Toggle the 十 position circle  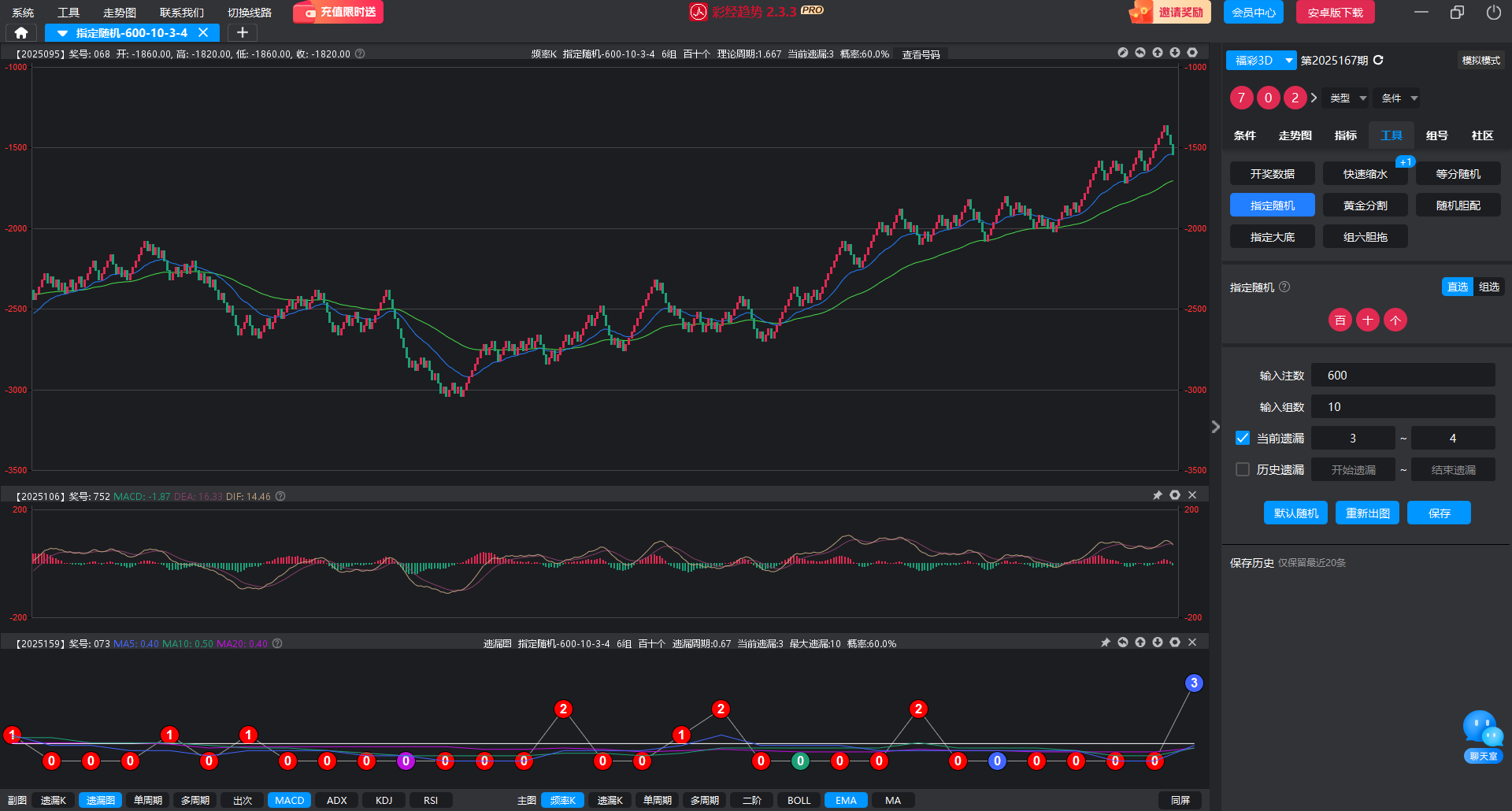[x=1368, y=320]
